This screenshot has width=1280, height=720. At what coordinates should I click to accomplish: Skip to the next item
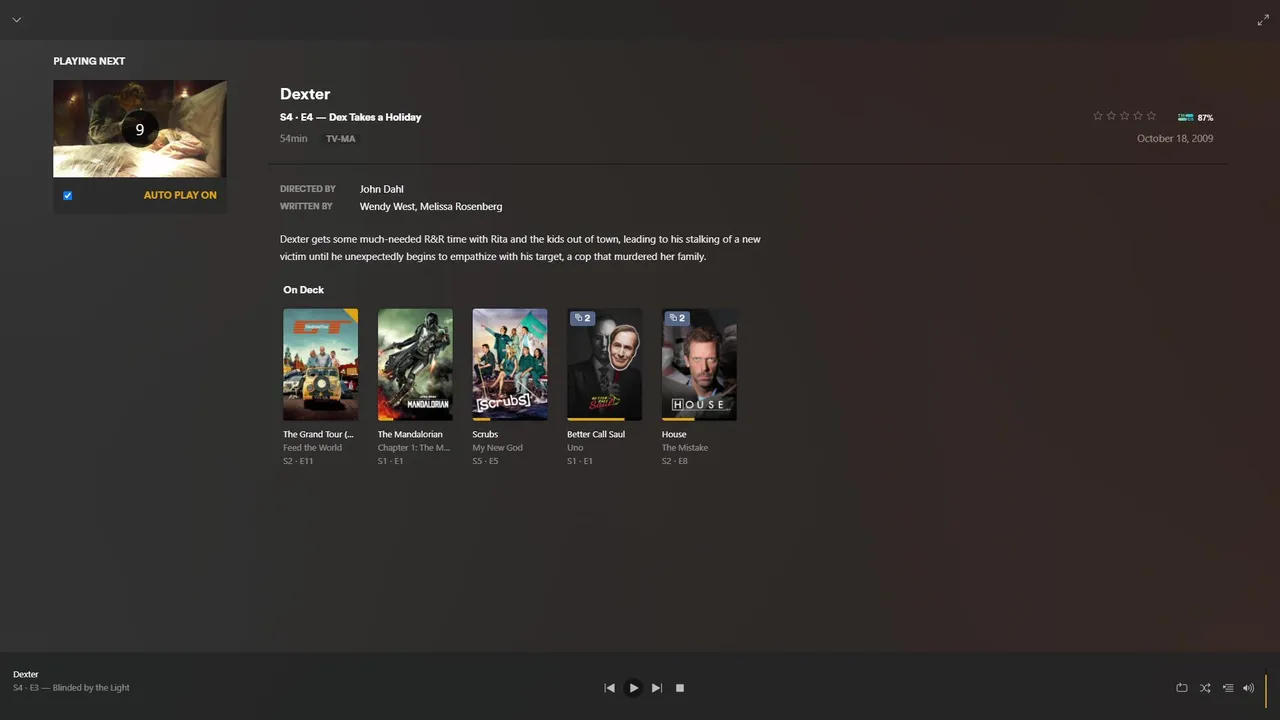point(657,688)
